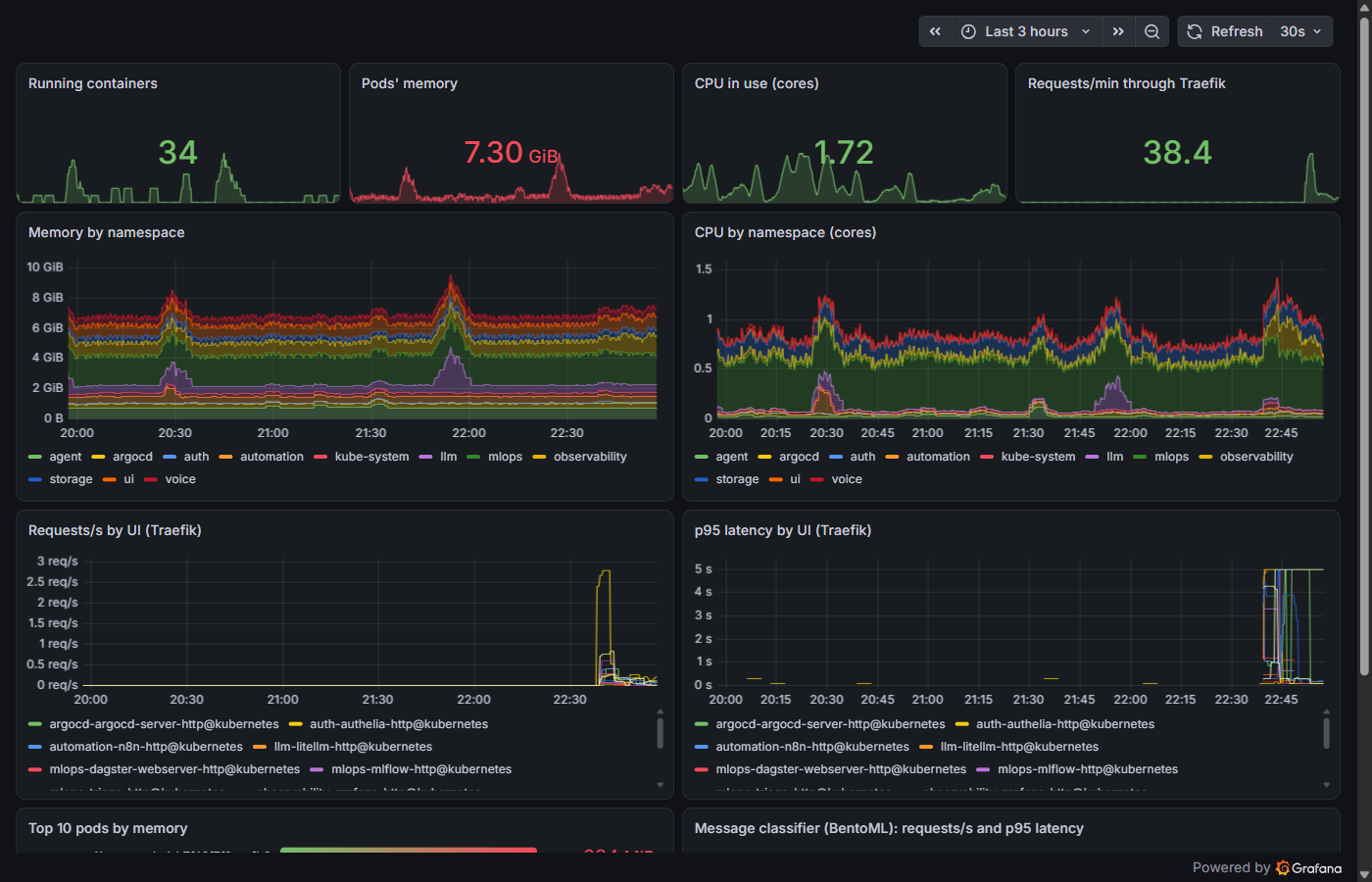Click the Requests/s legend scrollbar thumb
The image size is (1372, 882).
(x=660, y=732)
